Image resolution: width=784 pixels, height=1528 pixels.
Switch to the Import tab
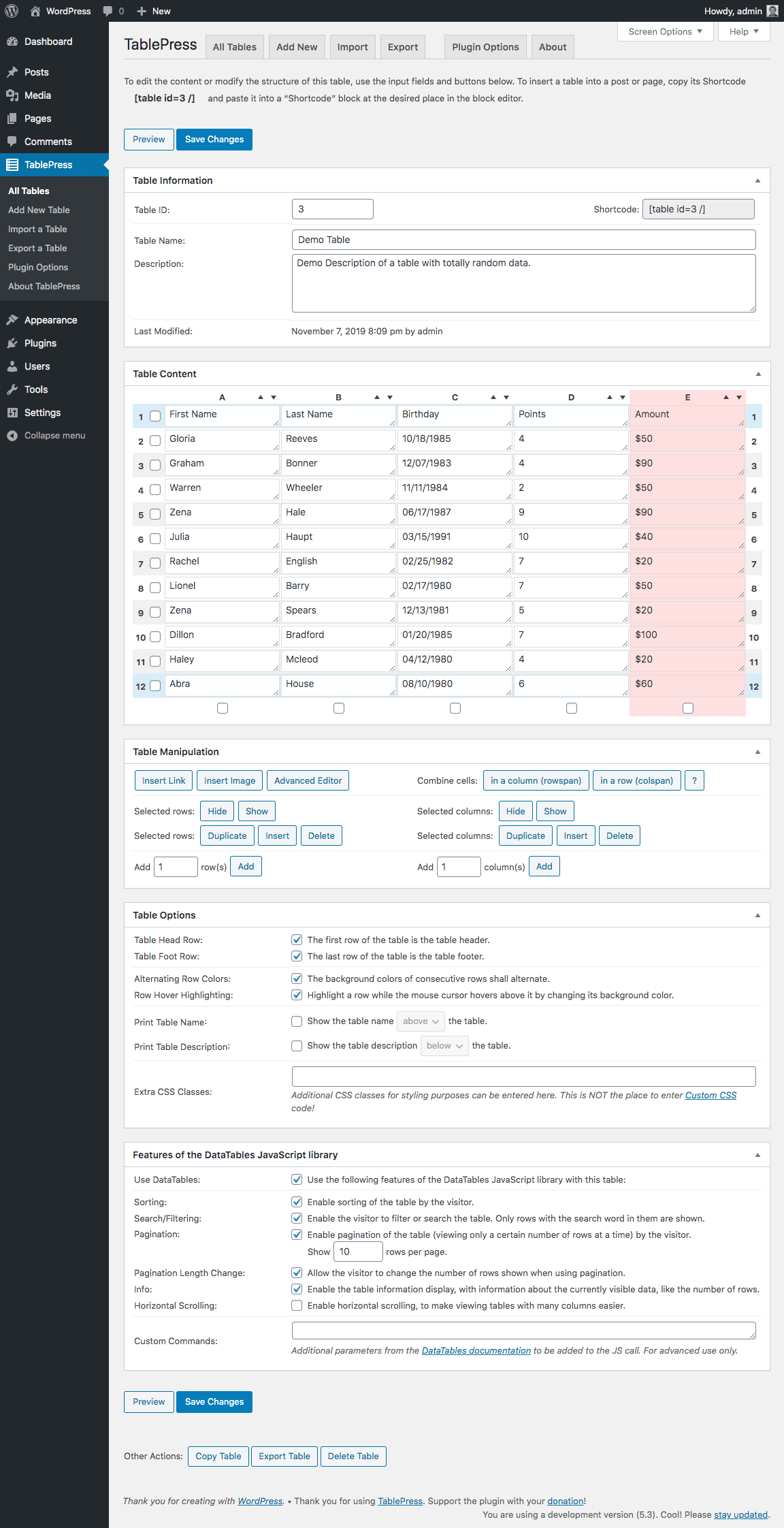click(352, 47)
